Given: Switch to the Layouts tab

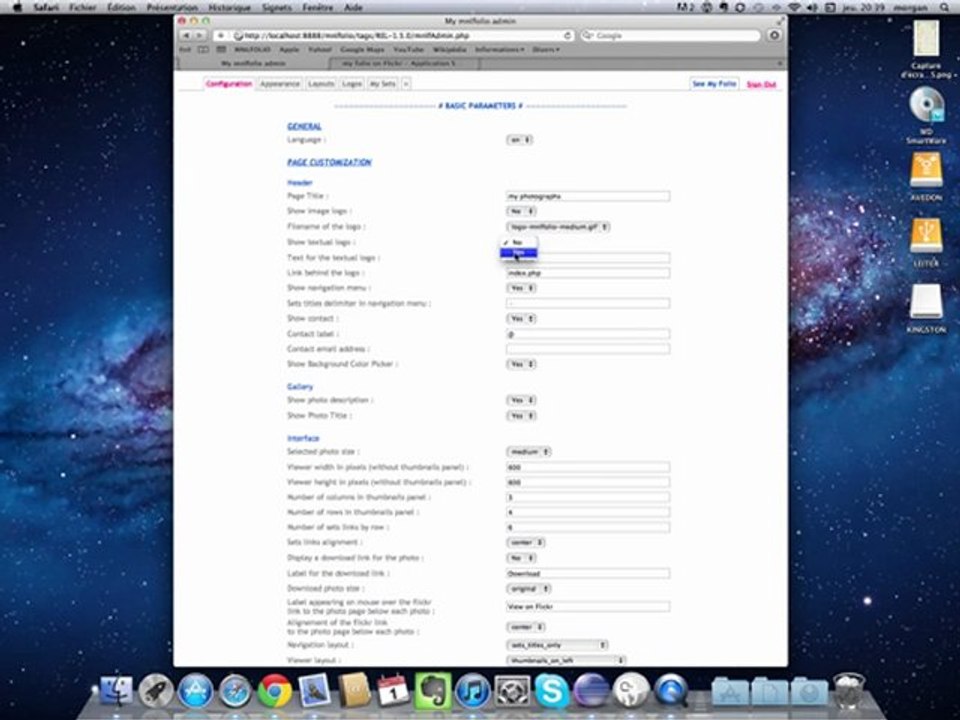Looking at the screenshot, I should (x=321, y=84).
